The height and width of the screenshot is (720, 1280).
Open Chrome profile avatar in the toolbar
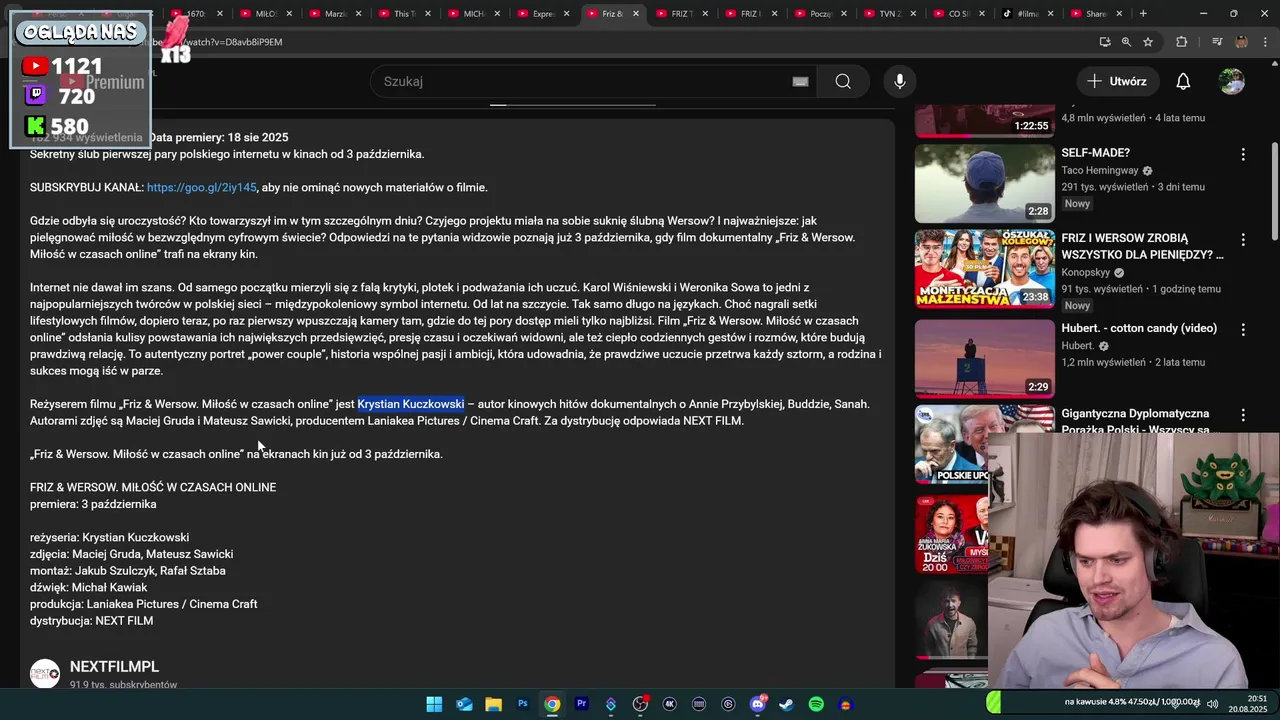pyautogui.click(x=1241, y=42)
